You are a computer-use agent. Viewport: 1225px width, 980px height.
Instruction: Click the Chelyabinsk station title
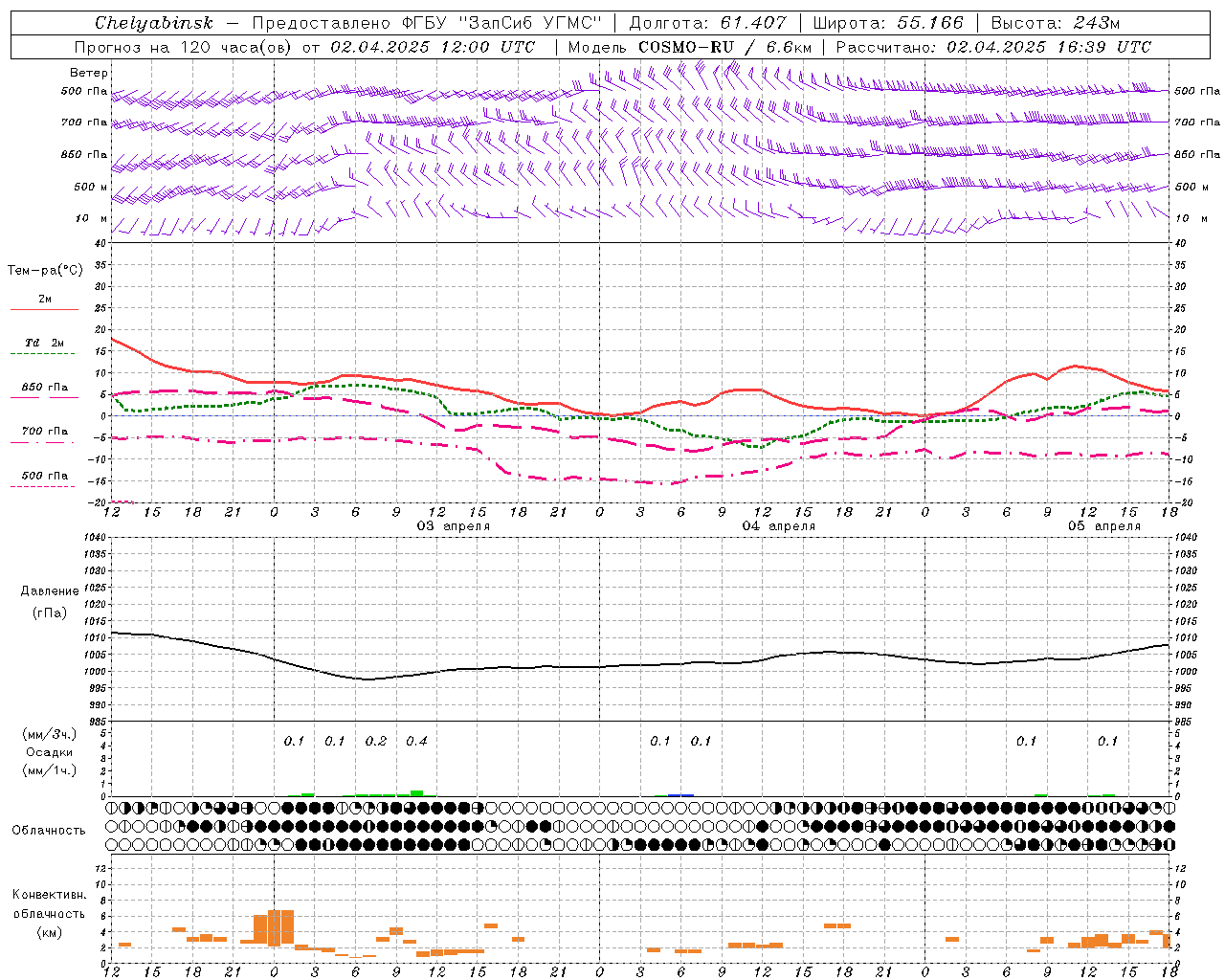pyautogui.click(x=154, y=23)
